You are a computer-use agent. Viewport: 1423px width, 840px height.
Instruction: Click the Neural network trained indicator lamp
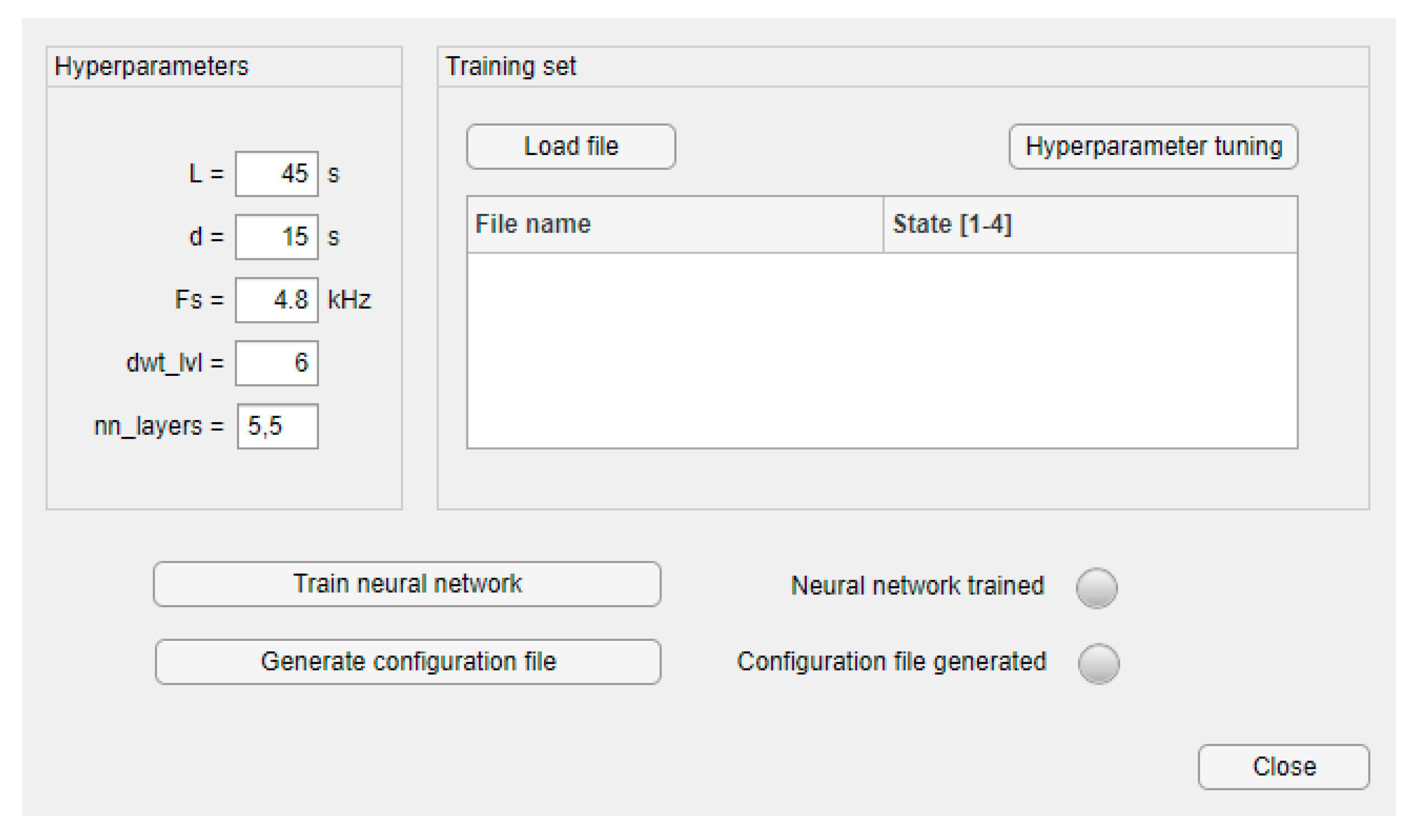(1096, 588)
